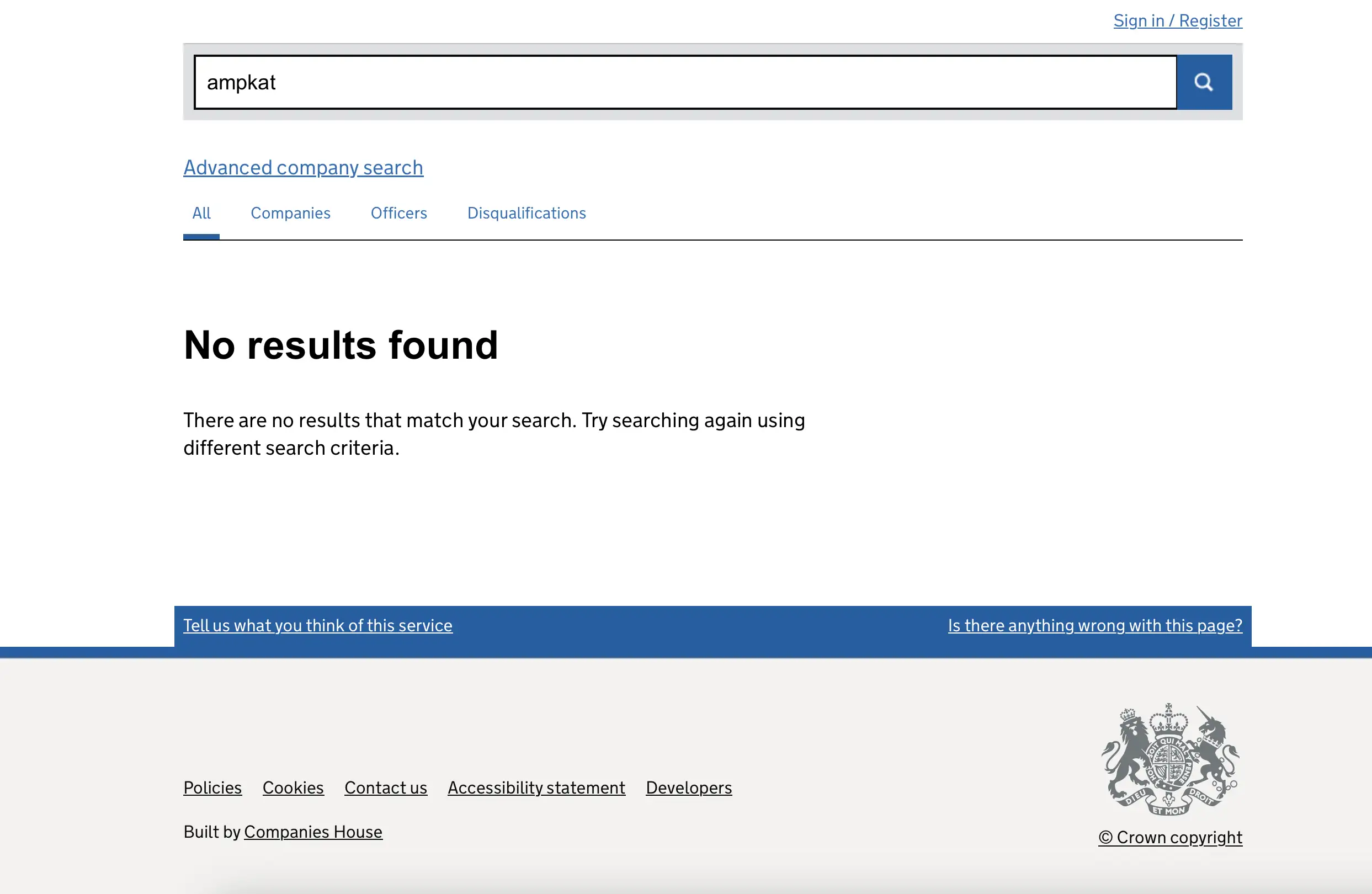
Task: Switch to the Companies tab
Action: [290, 213]
